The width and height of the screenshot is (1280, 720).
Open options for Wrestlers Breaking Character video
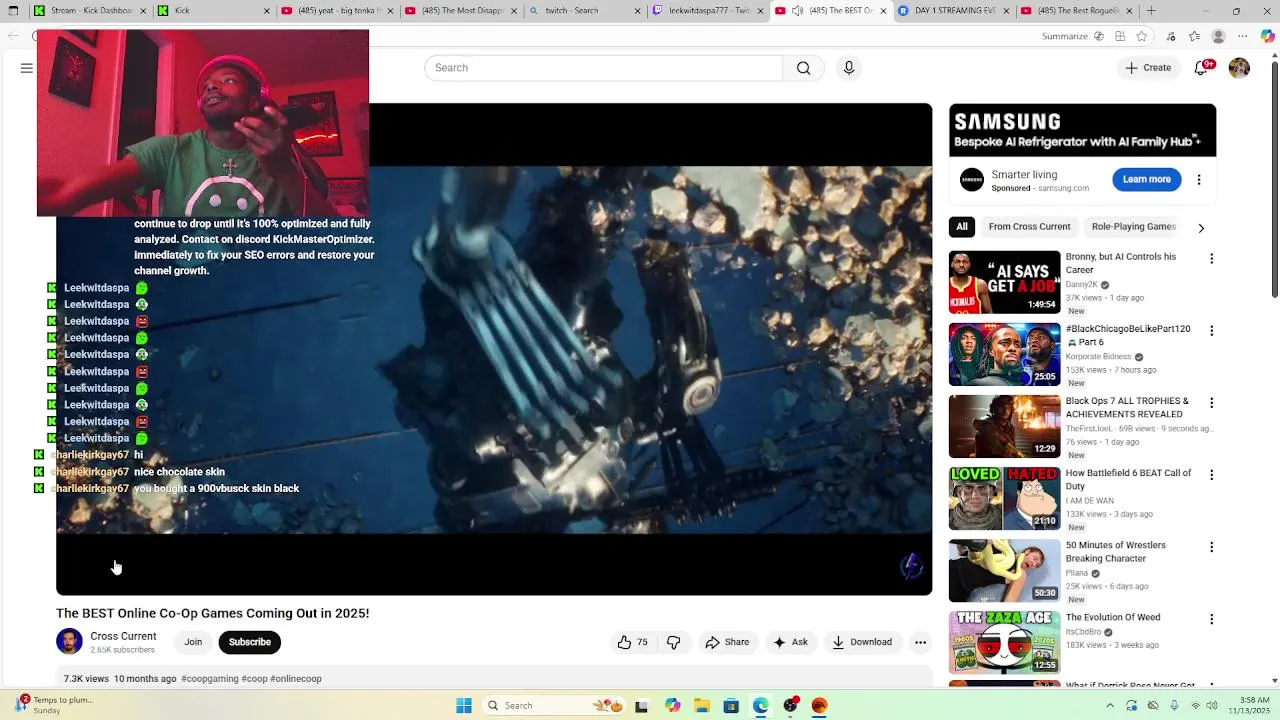tap(1211, 547)
